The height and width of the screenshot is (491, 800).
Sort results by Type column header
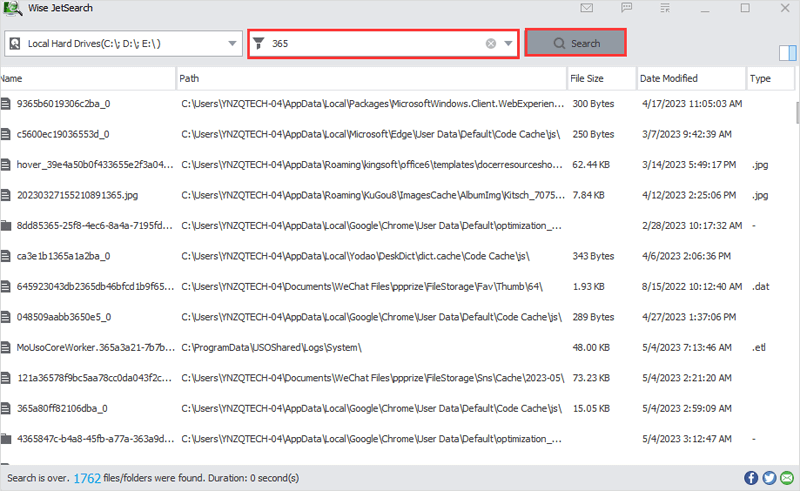click(770, 79)
